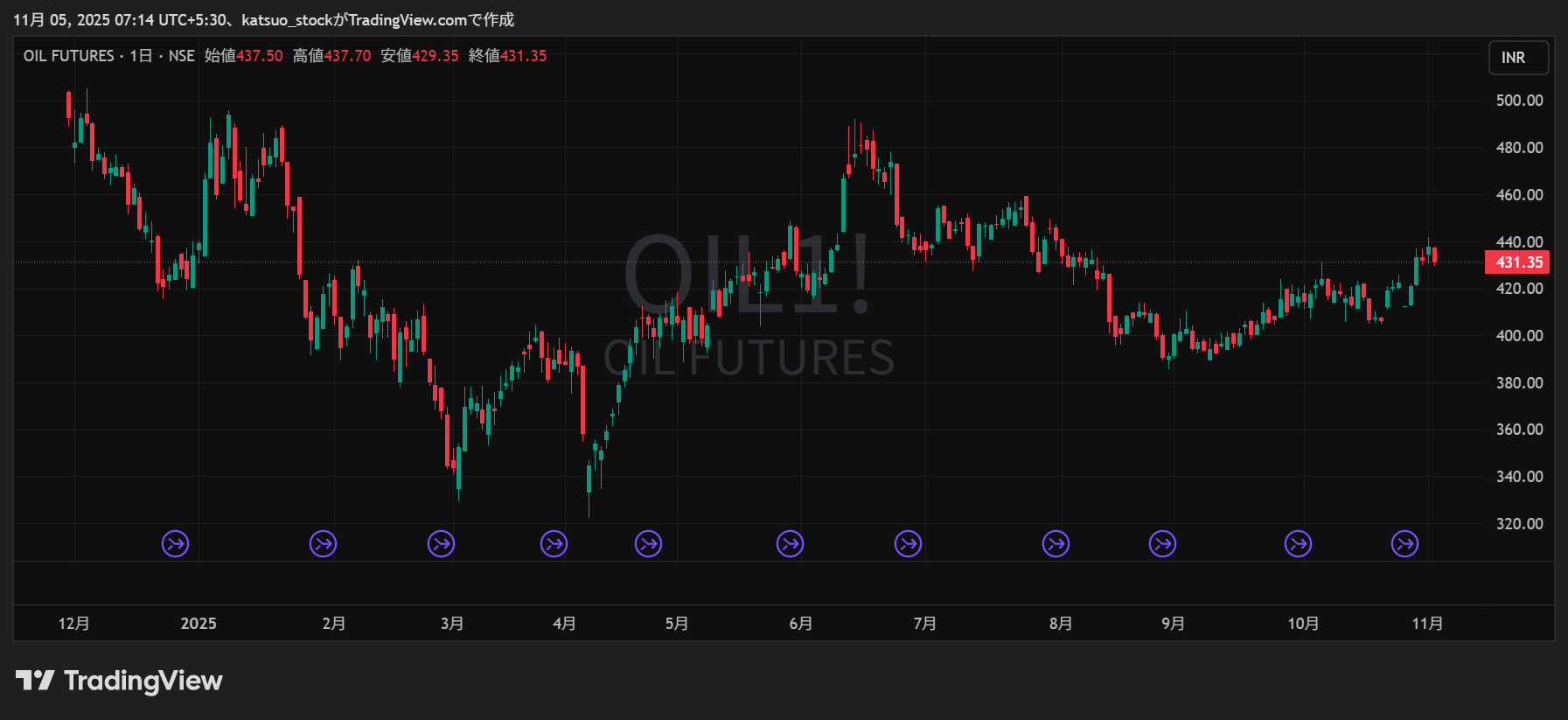This screenshot has height=720, width=1568.
Task: Click the futures rollover marker before the 2025 label
Action: pos(176,544)
